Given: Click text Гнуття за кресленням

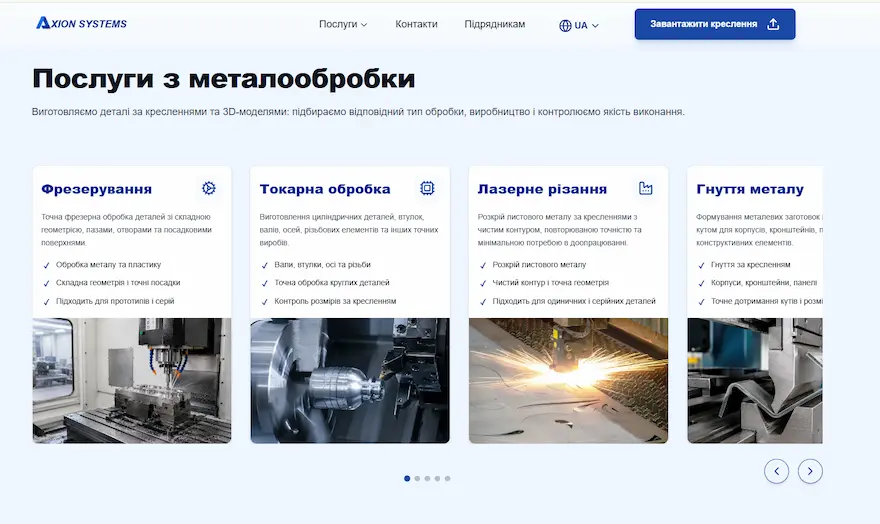Looking at the screenshot, I should 750,264.
